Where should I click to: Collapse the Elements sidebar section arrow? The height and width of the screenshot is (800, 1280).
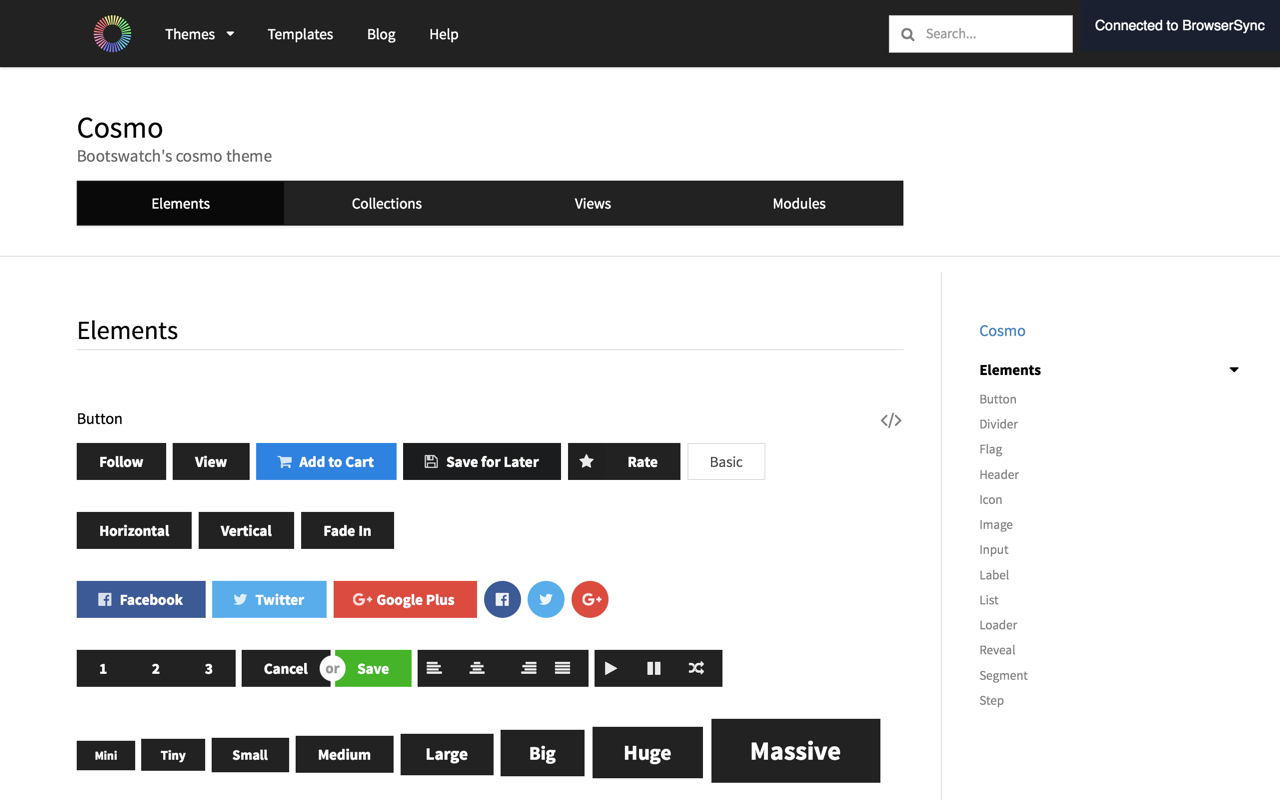(x=1234, y=370)
